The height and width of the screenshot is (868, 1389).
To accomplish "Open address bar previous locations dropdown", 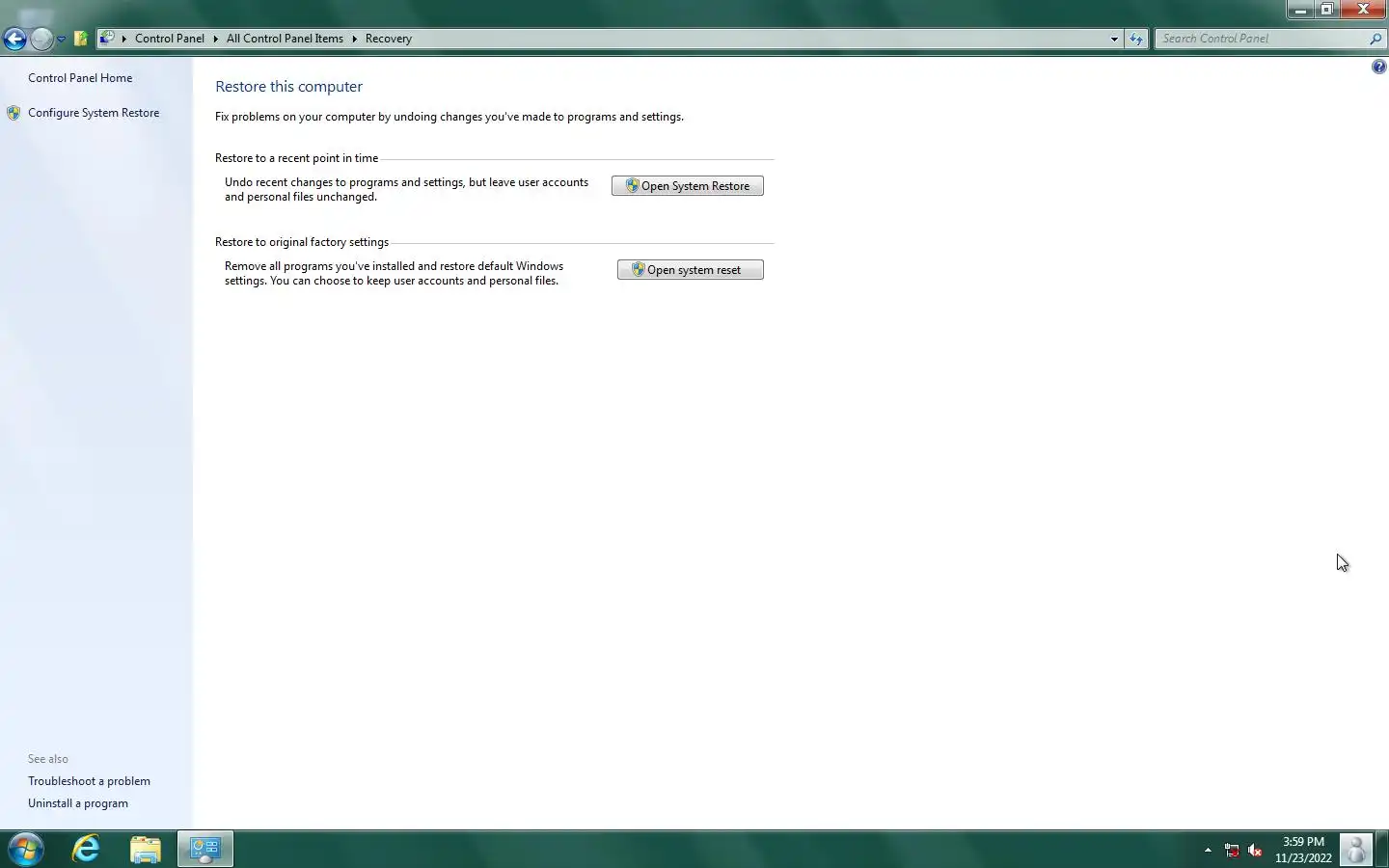I will click(1114, 39).
